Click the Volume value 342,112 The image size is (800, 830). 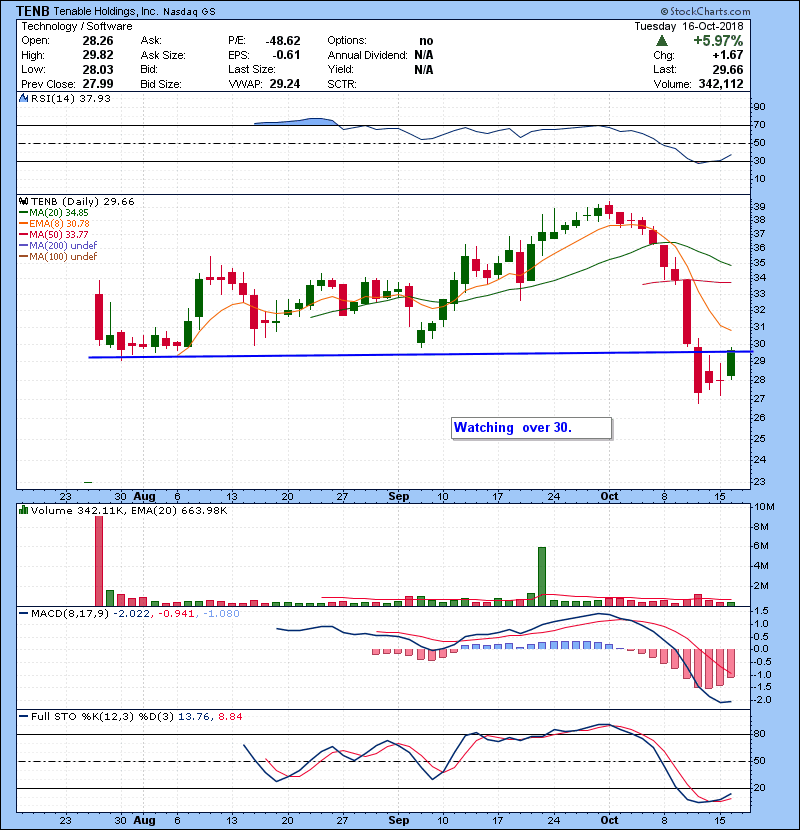(721, 84)
